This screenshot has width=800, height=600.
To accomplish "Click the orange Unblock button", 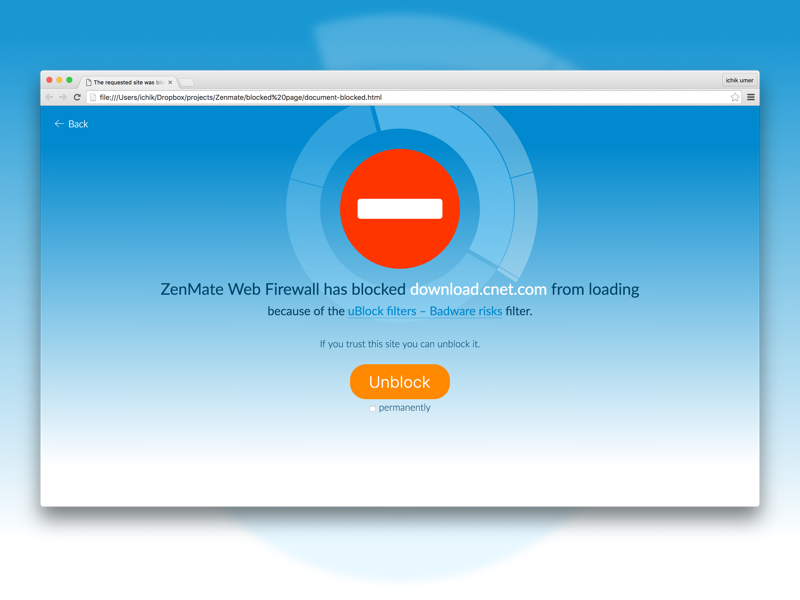I will [400, 382].
